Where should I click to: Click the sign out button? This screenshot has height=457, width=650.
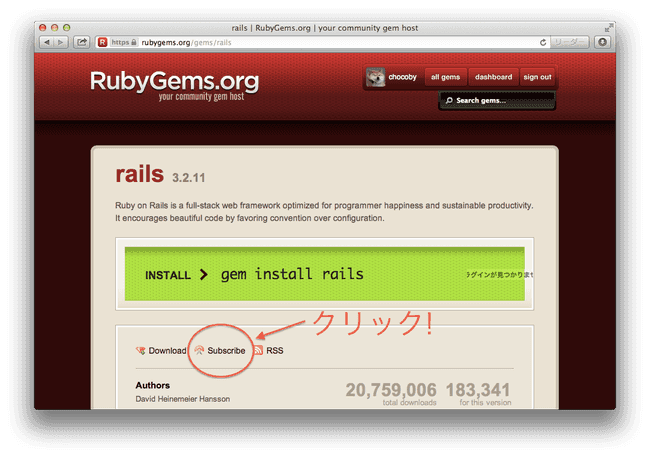(537, 77)
